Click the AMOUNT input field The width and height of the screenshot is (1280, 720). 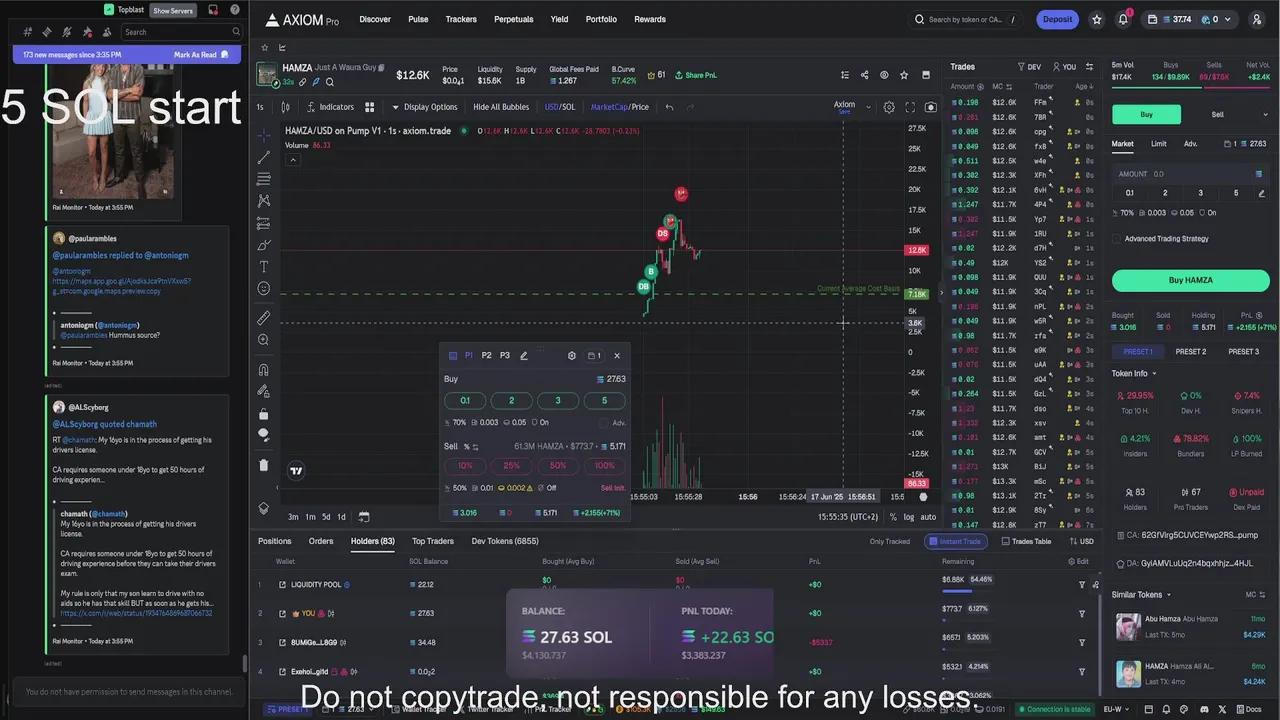(x=1190, y=174)
